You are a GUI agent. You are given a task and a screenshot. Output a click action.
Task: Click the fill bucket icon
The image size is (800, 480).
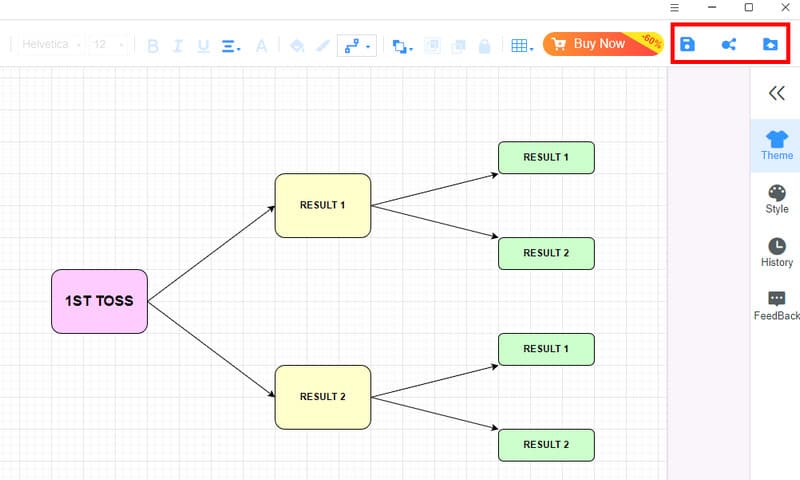click(297, 46)
